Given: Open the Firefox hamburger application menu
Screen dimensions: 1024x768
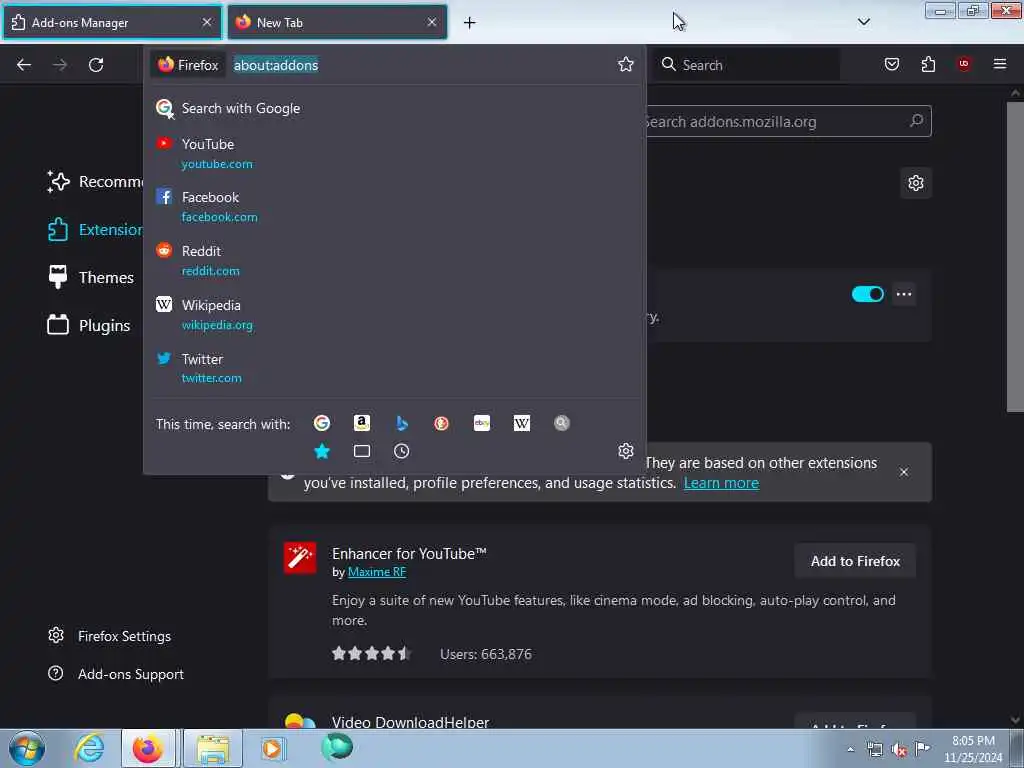Looking at the screenshot, I should [1000, 64].
